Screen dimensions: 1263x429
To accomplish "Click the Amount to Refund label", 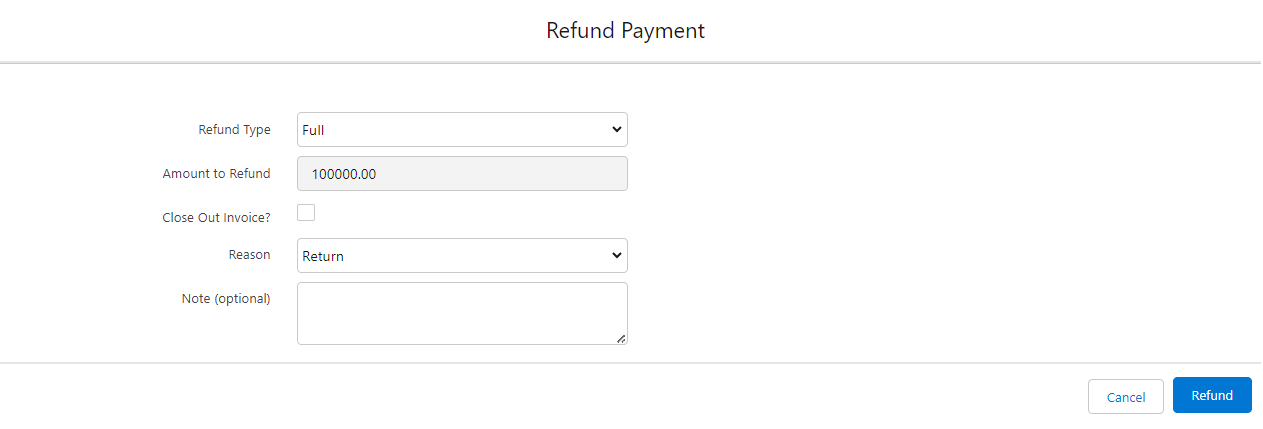I will pos(216,174).
